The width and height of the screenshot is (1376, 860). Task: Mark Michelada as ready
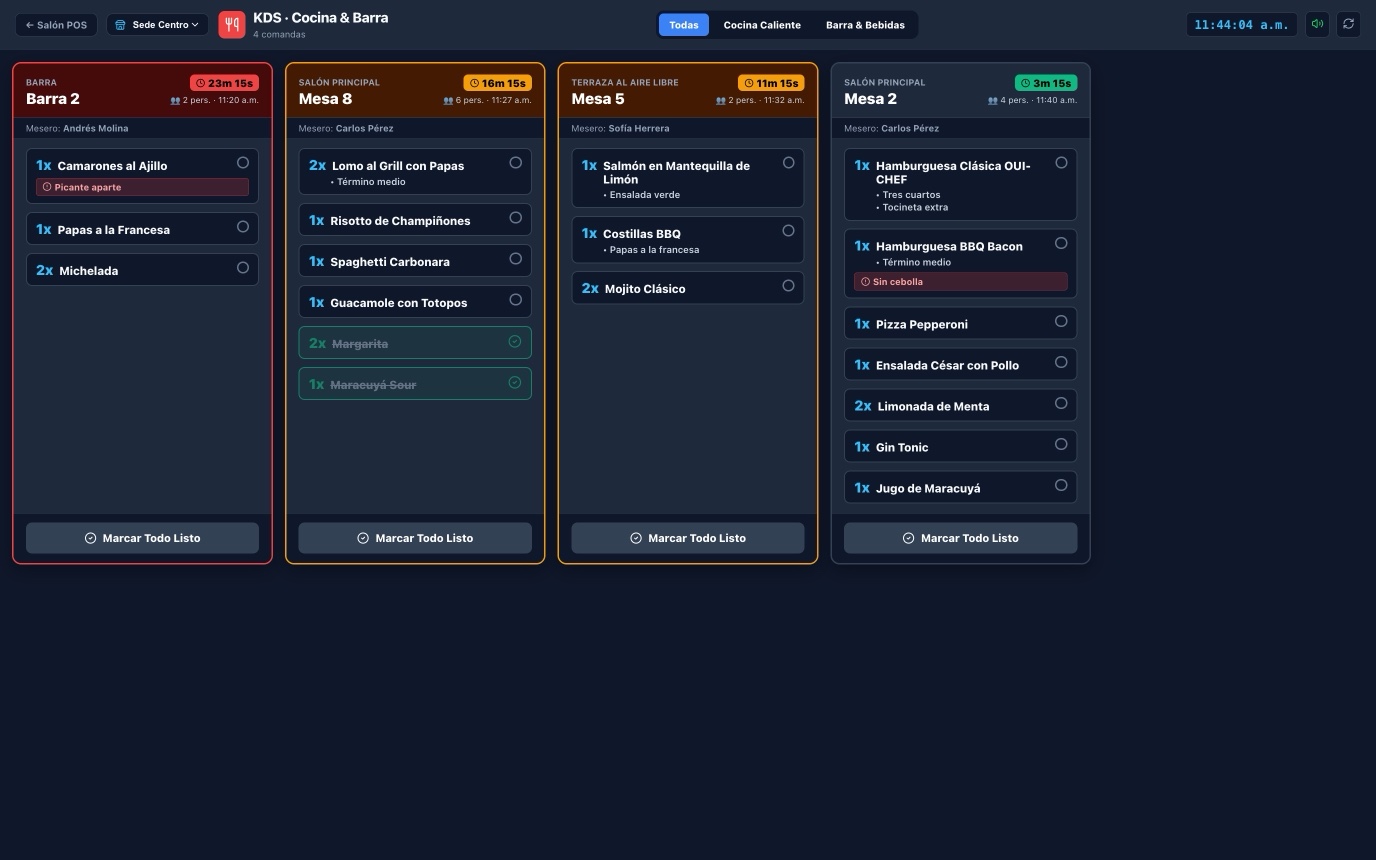tap(243, 268)
